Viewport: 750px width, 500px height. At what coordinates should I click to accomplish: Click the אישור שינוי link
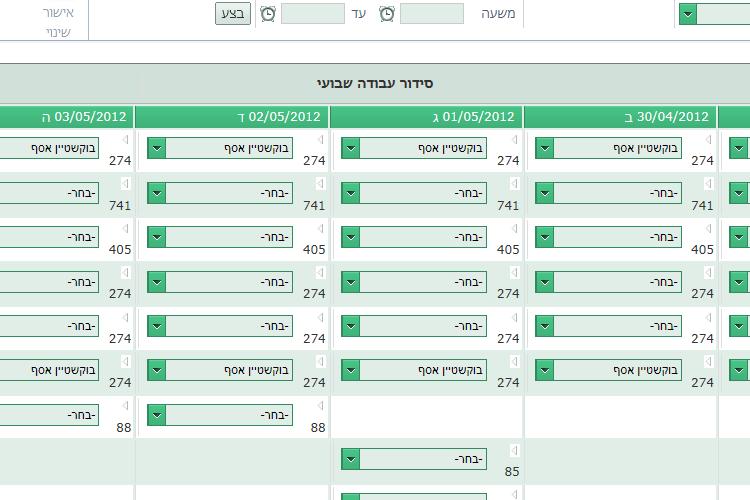click(x=58, y=22)
